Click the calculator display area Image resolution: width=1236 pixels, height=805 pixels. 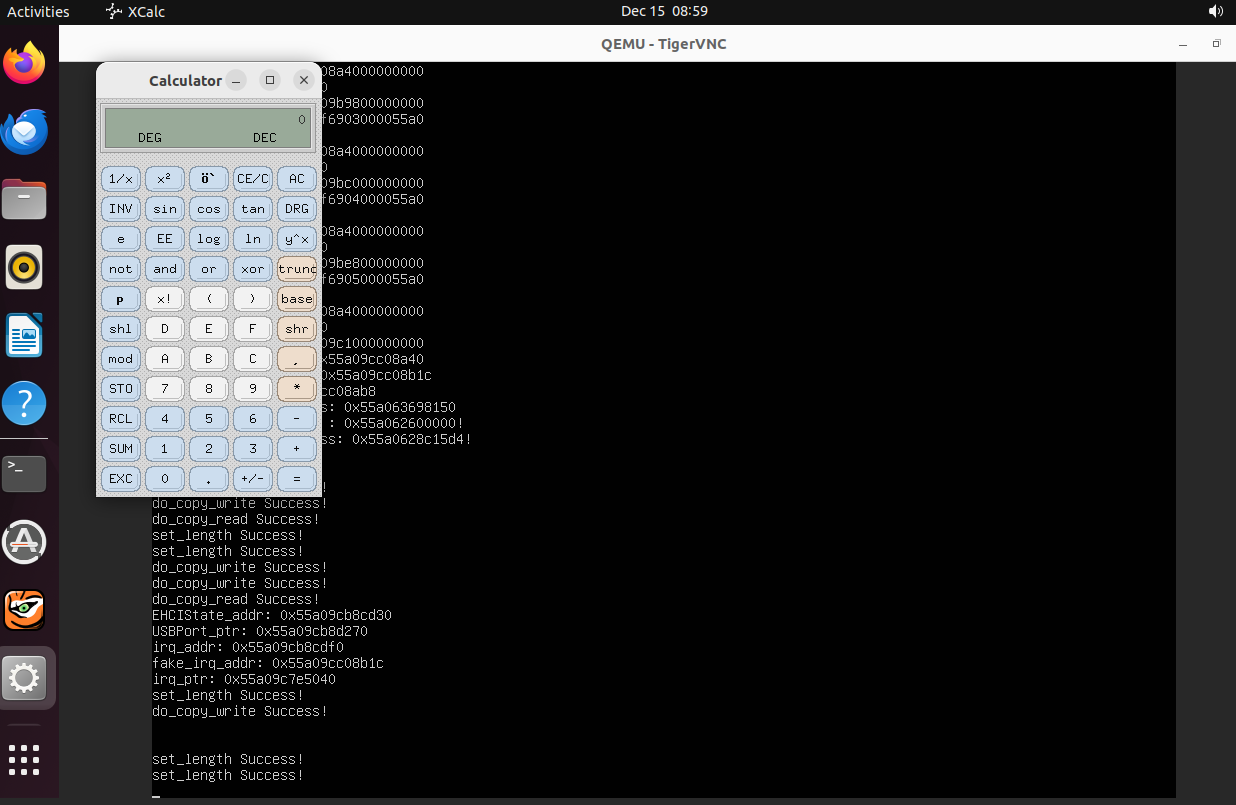pyautogui.click(x=208, y=128)
